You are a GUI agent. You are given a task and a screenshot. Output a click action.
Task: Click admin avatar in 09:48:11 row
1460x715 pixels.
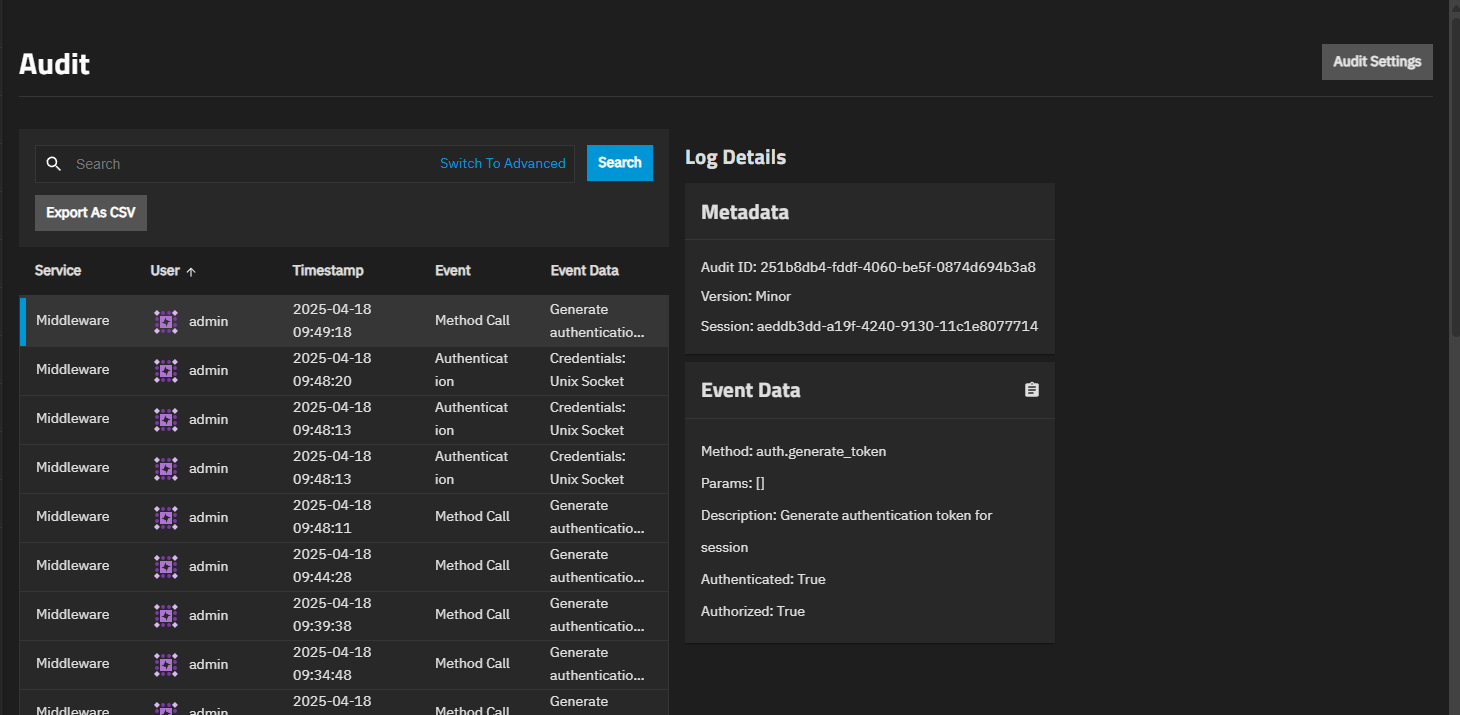click(x=166, y=517)
